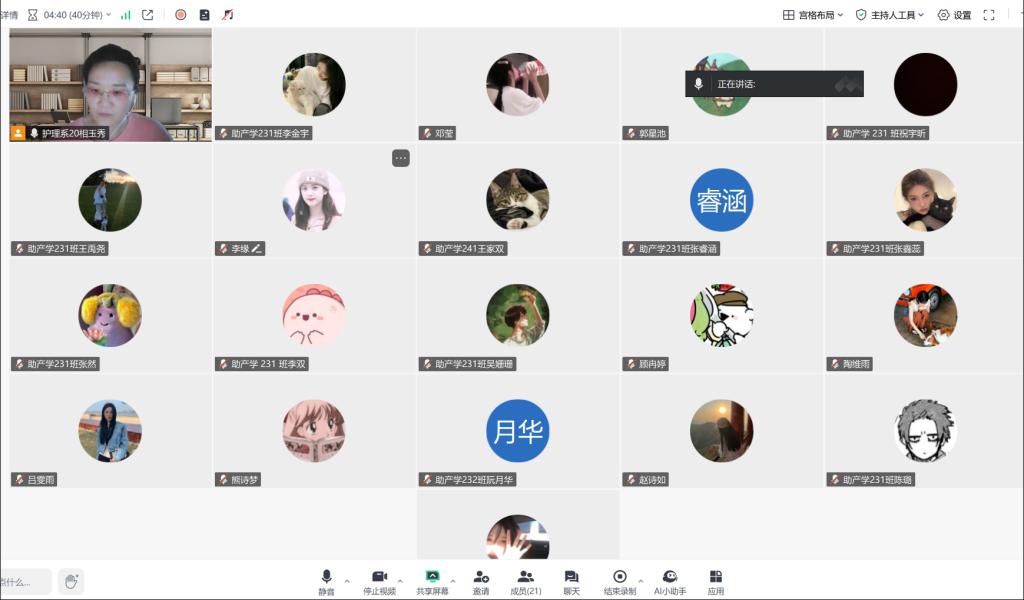Open the 成员(21) members list

pos(525,581)
